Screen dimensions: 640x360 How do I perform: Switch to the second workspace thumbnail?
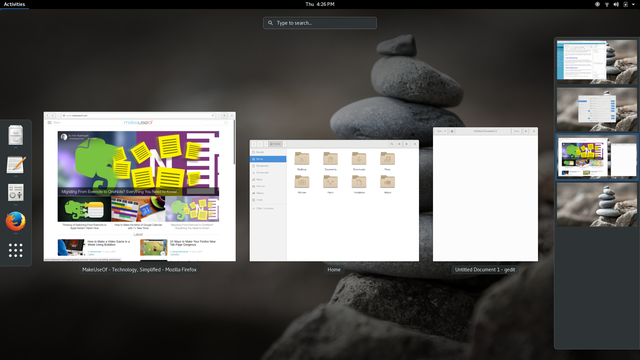pyautogui.click(x=597, y=109)
